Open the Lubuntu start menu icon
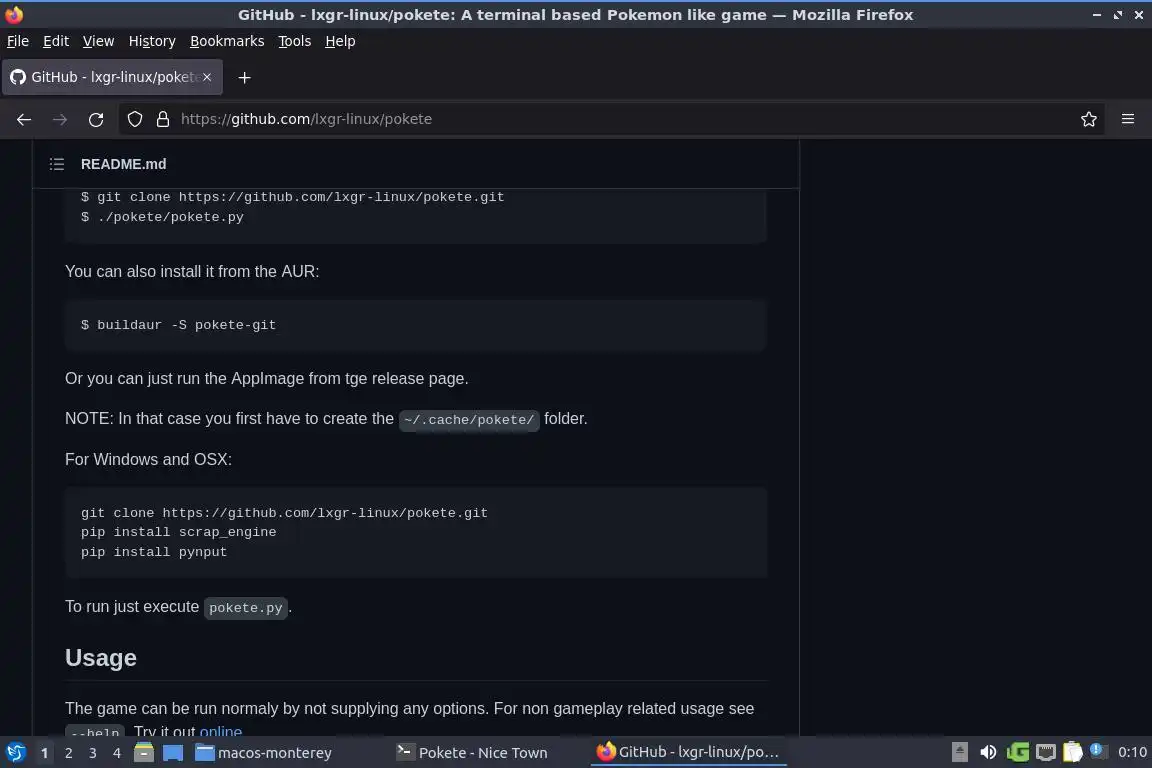This screenshot has width=1152, height=768. 15,752
